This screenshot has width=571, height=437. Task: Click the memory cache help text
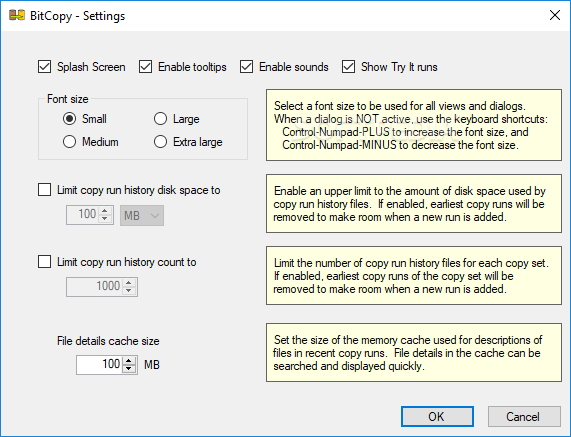pos(414,353)
